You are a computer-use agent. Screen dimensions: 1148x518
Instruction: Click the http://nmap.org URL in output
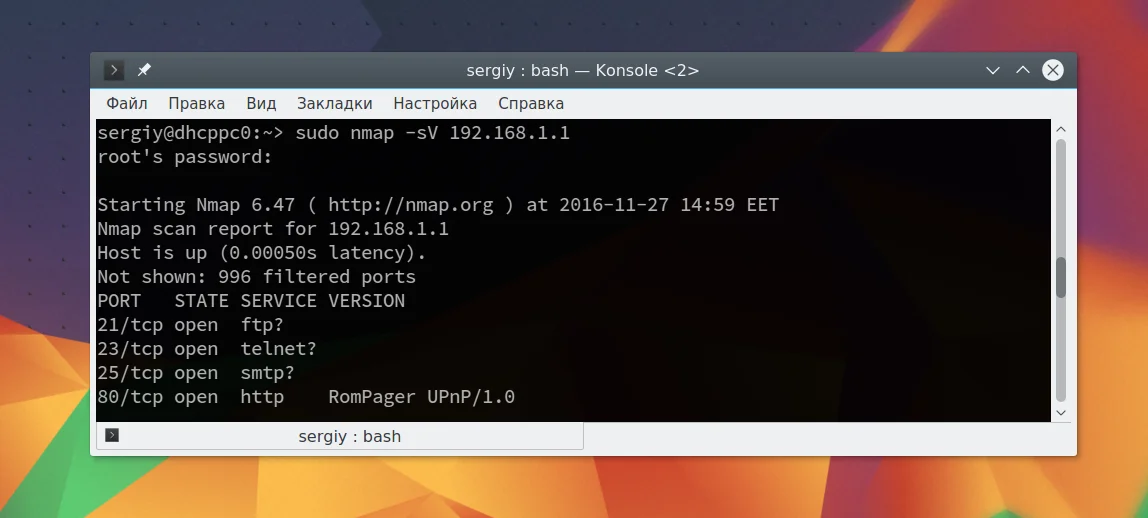pyautogui.click(x=411, y=205)
